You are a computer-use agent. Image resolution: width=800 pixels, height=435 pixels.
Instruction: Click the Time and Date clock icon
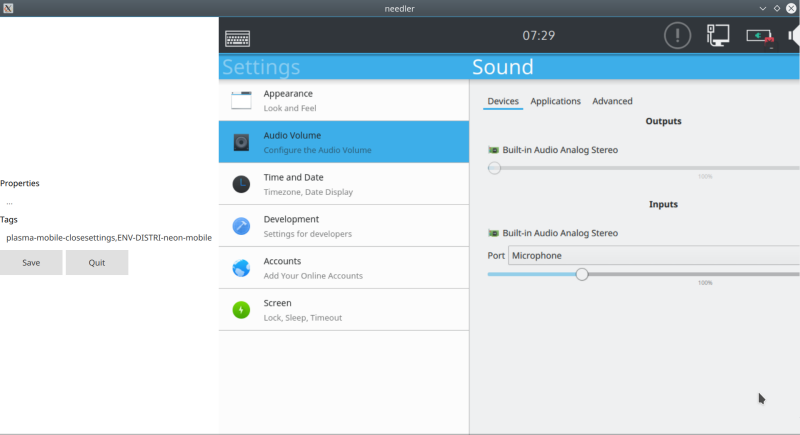tap(241, 184)
